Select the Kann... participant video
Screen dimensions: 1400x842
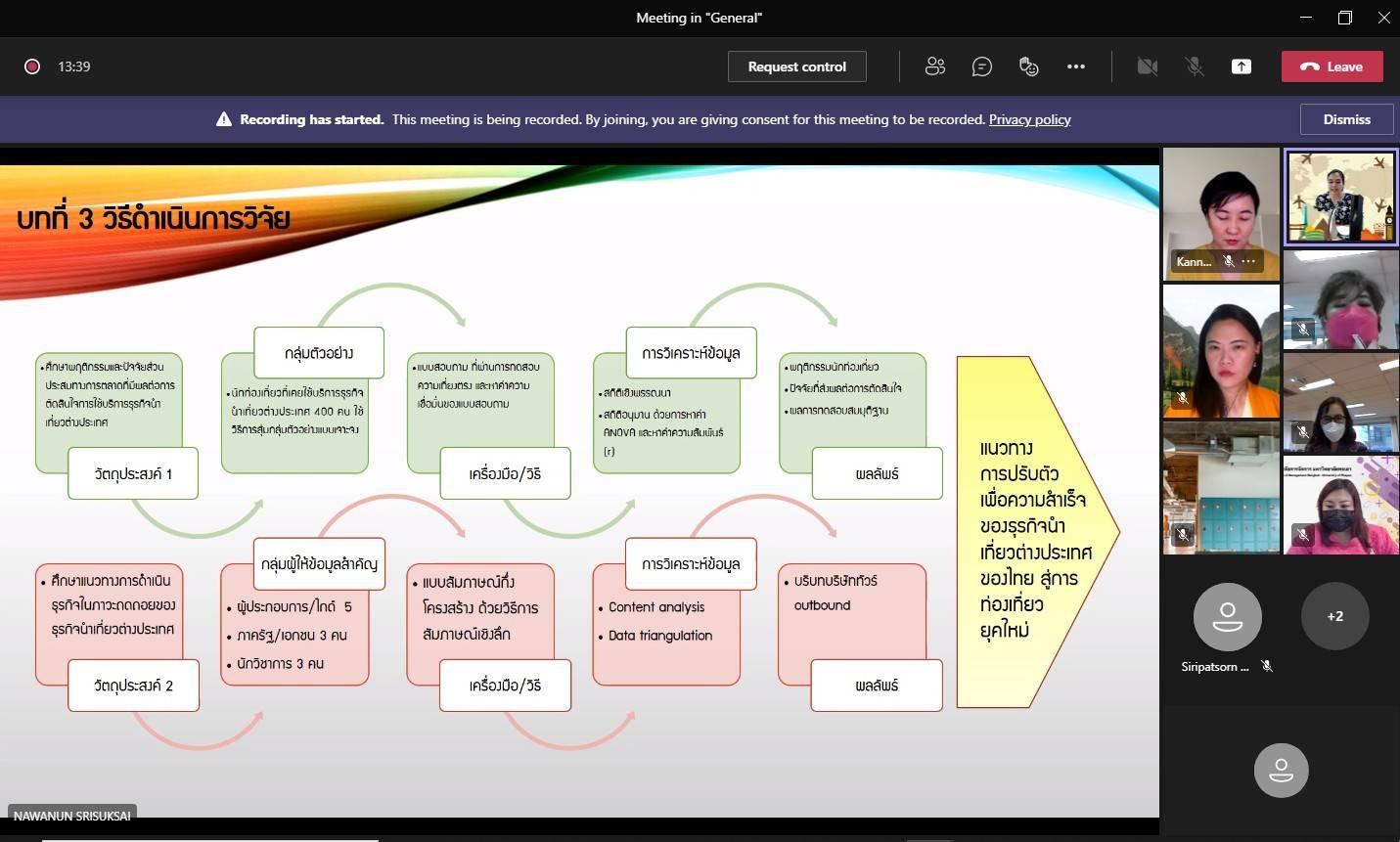pyautogui.click(x=1221, y=214)
